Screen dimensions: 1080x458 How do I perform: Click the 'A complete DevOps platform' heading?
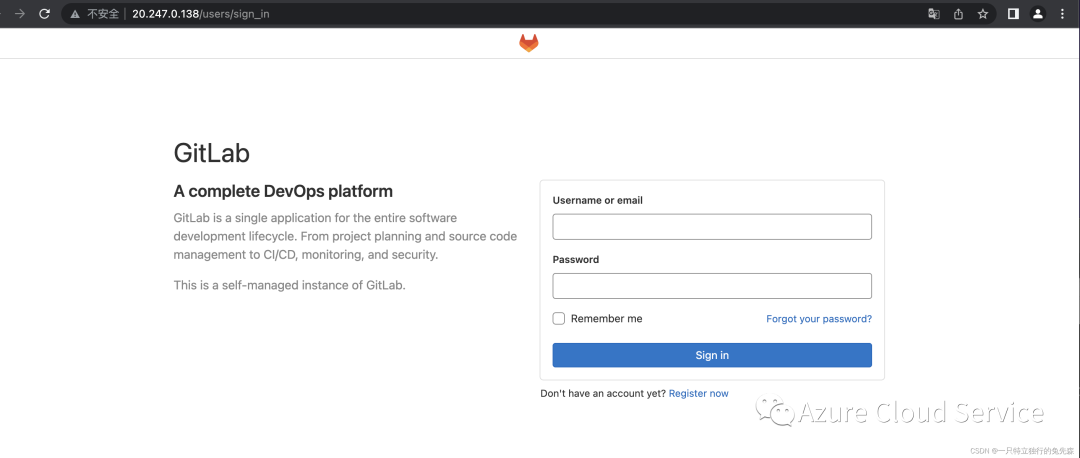coord(283,191)
